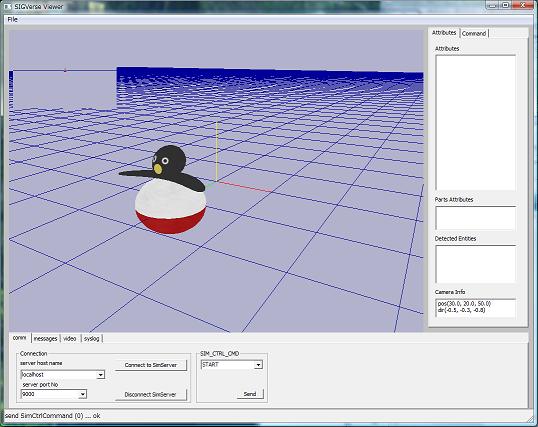This screenshot has height=427, width=538.
Task: Open the START command dropdown
Action: click(x=259, y=365)
